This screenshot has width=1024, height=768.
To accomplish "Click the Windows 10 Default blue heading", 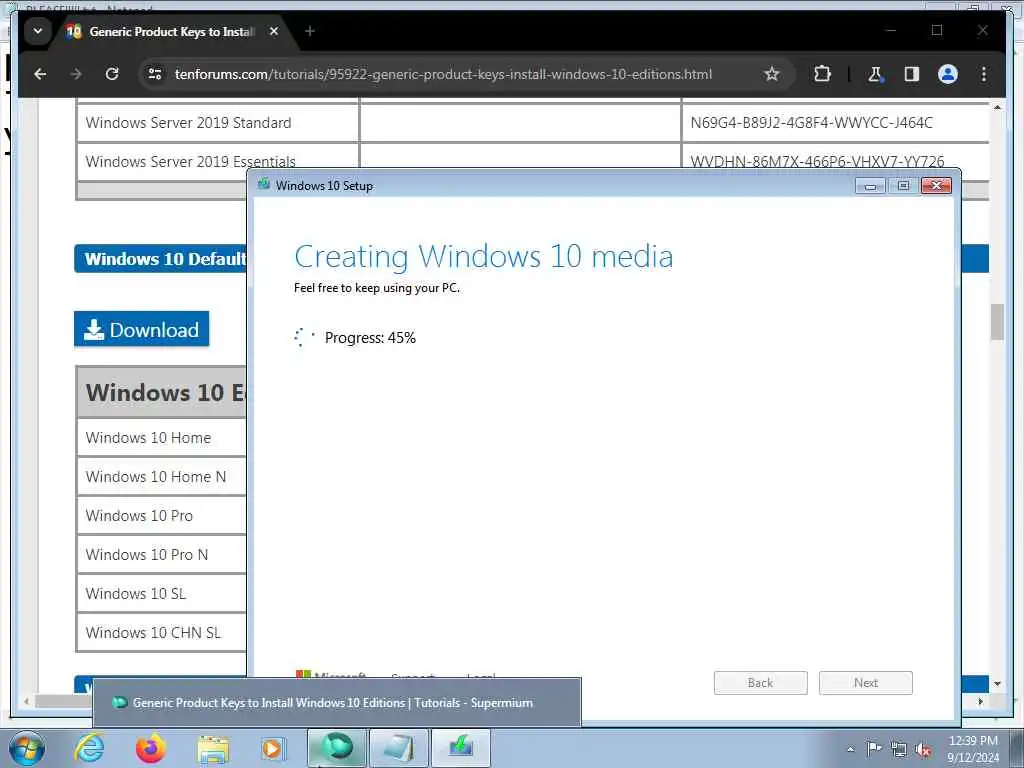I will [x=161, y=259].
